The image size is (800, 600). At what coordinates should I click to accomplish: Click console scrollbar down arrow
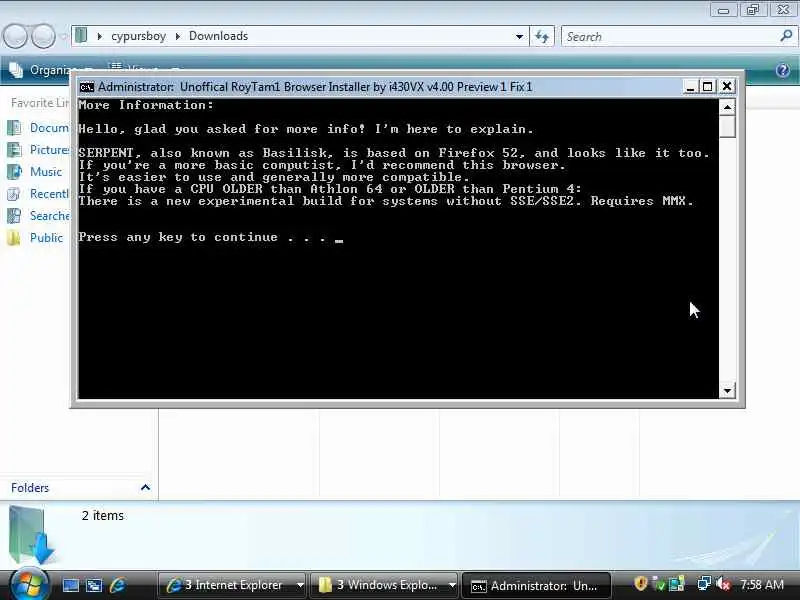click(727, 391)
